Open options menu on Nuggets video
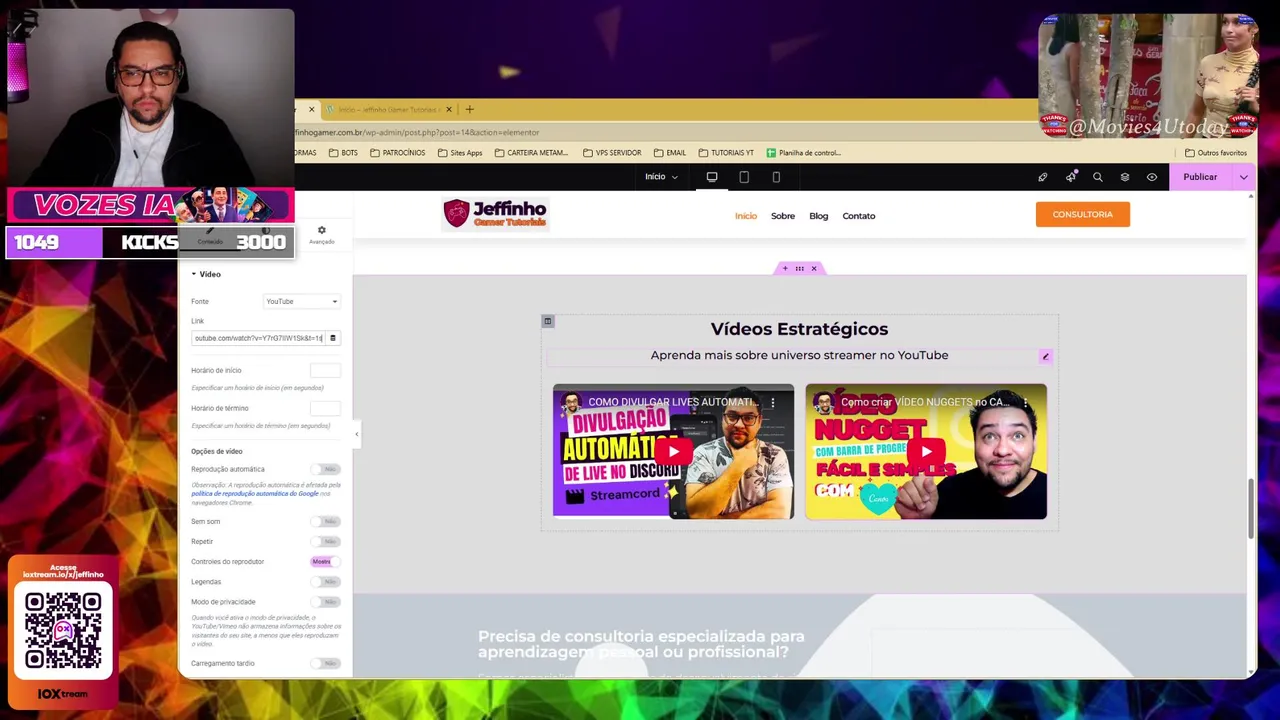 (1026, 402)
